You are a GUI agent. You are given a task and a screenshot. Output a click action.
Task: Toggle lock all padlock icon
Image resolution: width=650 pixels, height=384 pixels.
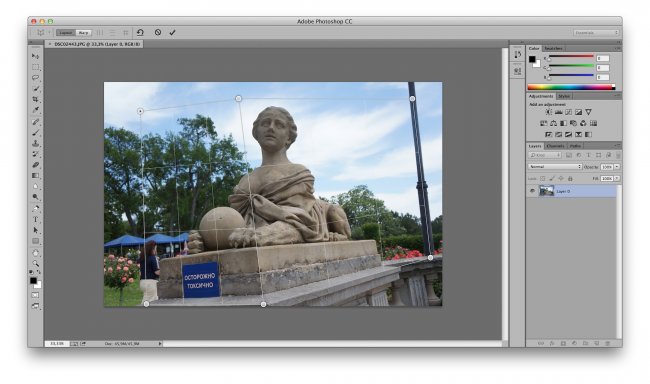click(x=570, y=178)
